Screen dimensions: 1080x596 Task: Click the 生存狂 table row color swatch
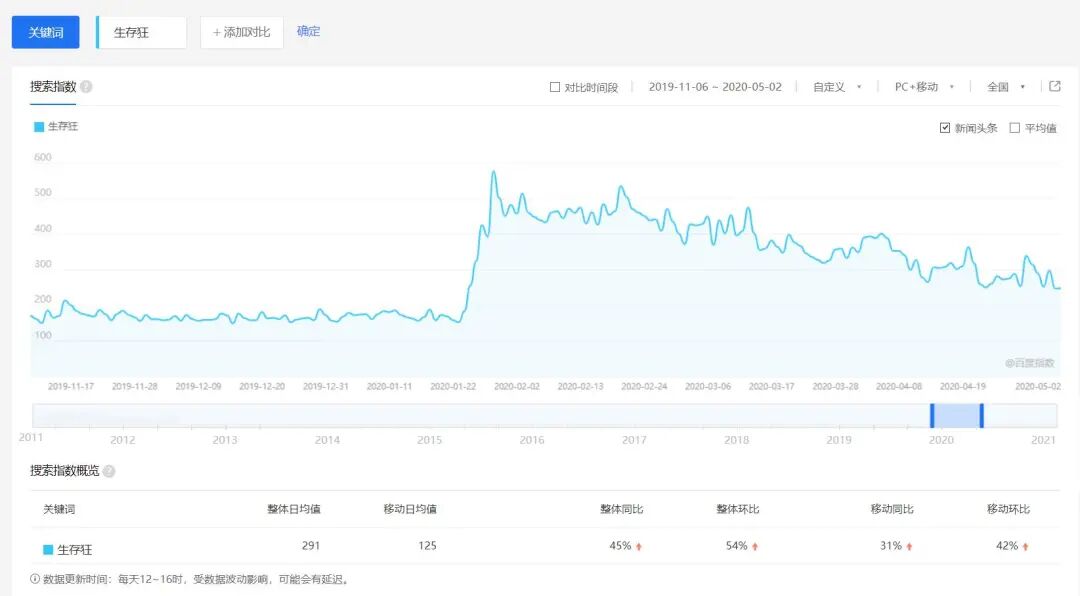(x=48, y=550)
